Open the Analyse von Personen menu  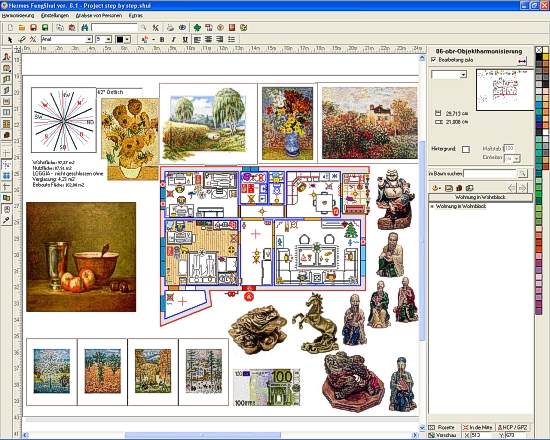[99, 15]
